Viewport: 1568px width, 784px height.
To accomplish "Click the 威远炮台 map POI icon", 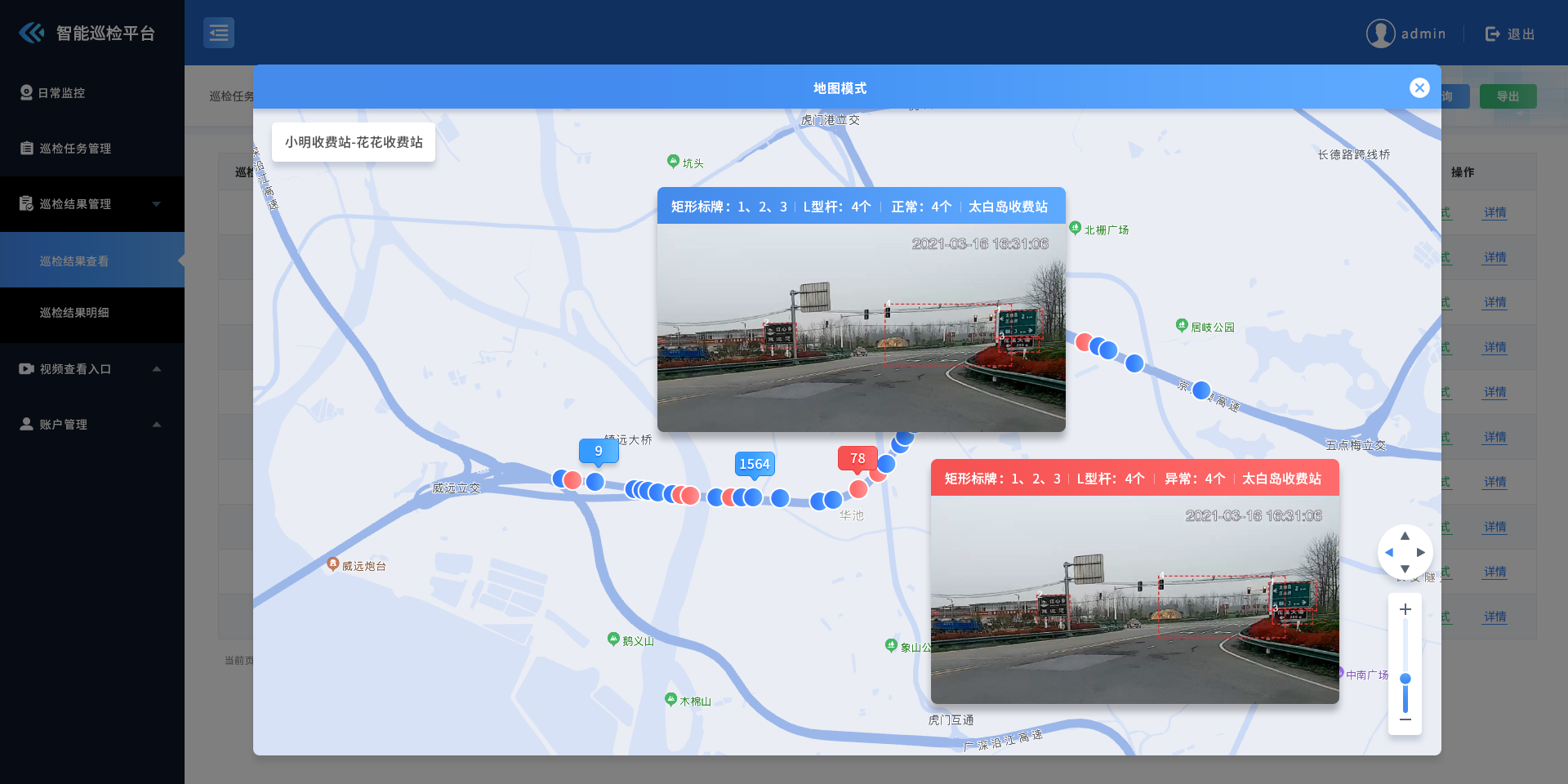I will click(332, 563).
